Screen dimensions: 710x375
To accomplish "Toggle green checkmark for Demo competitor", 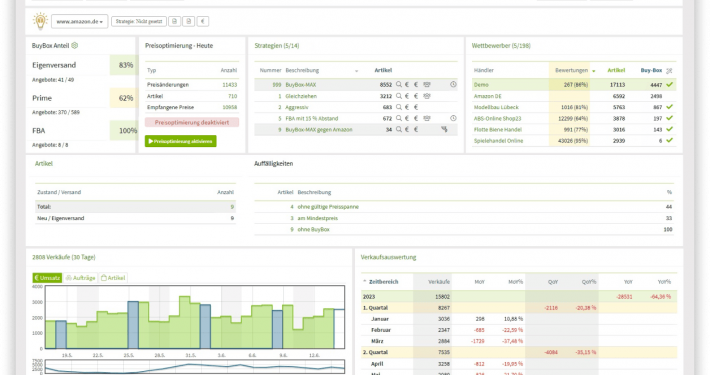I will click(x=670, y=85).
